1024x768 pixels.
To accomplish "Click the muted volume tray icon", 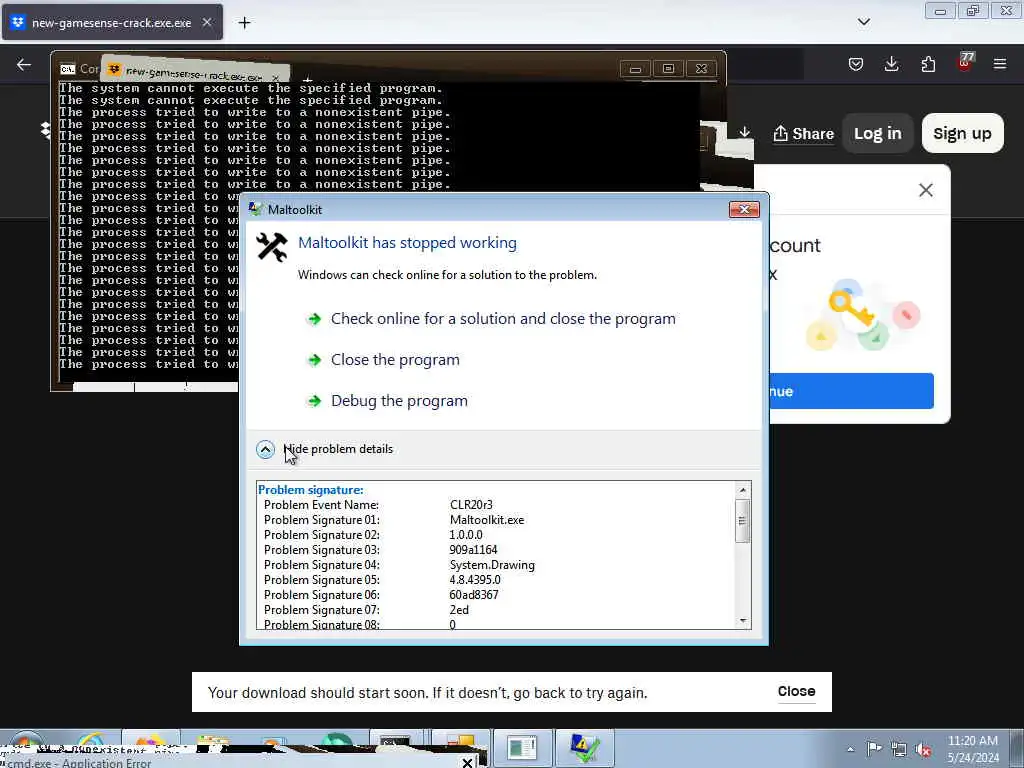I will coord(923,750).
